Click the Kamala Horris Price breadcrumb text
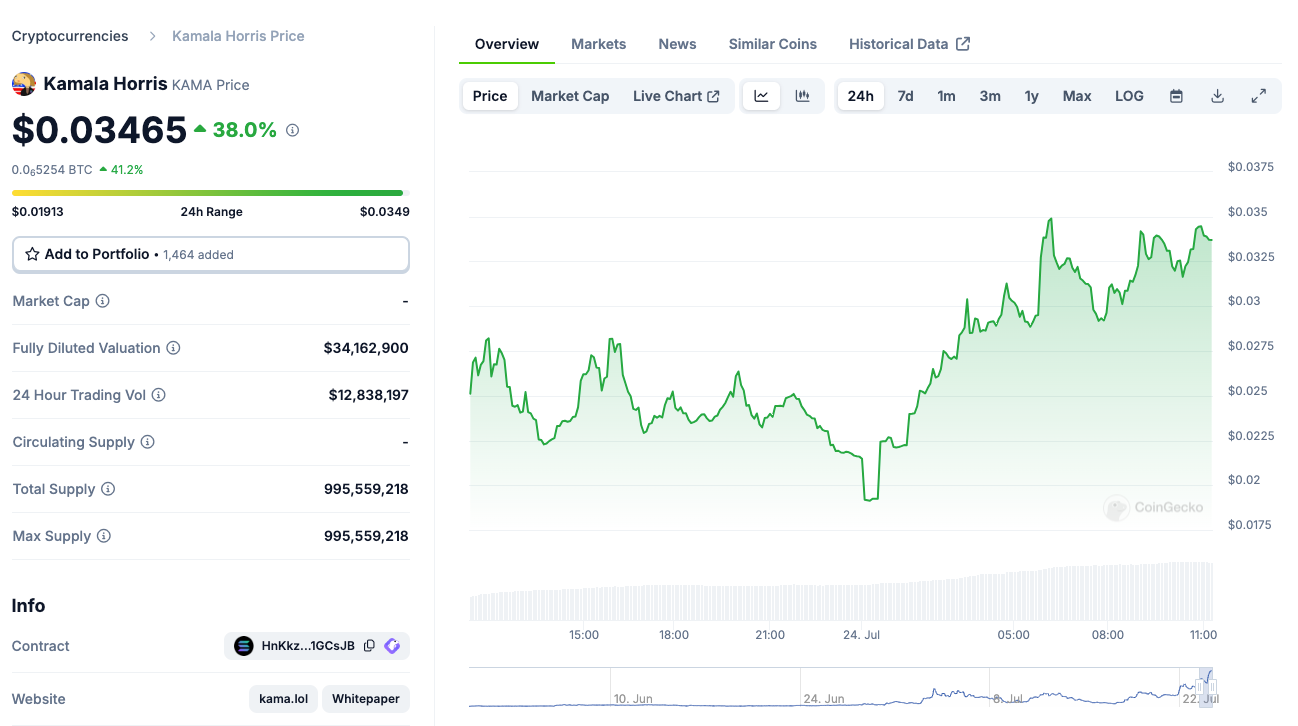 coord(238,36)
